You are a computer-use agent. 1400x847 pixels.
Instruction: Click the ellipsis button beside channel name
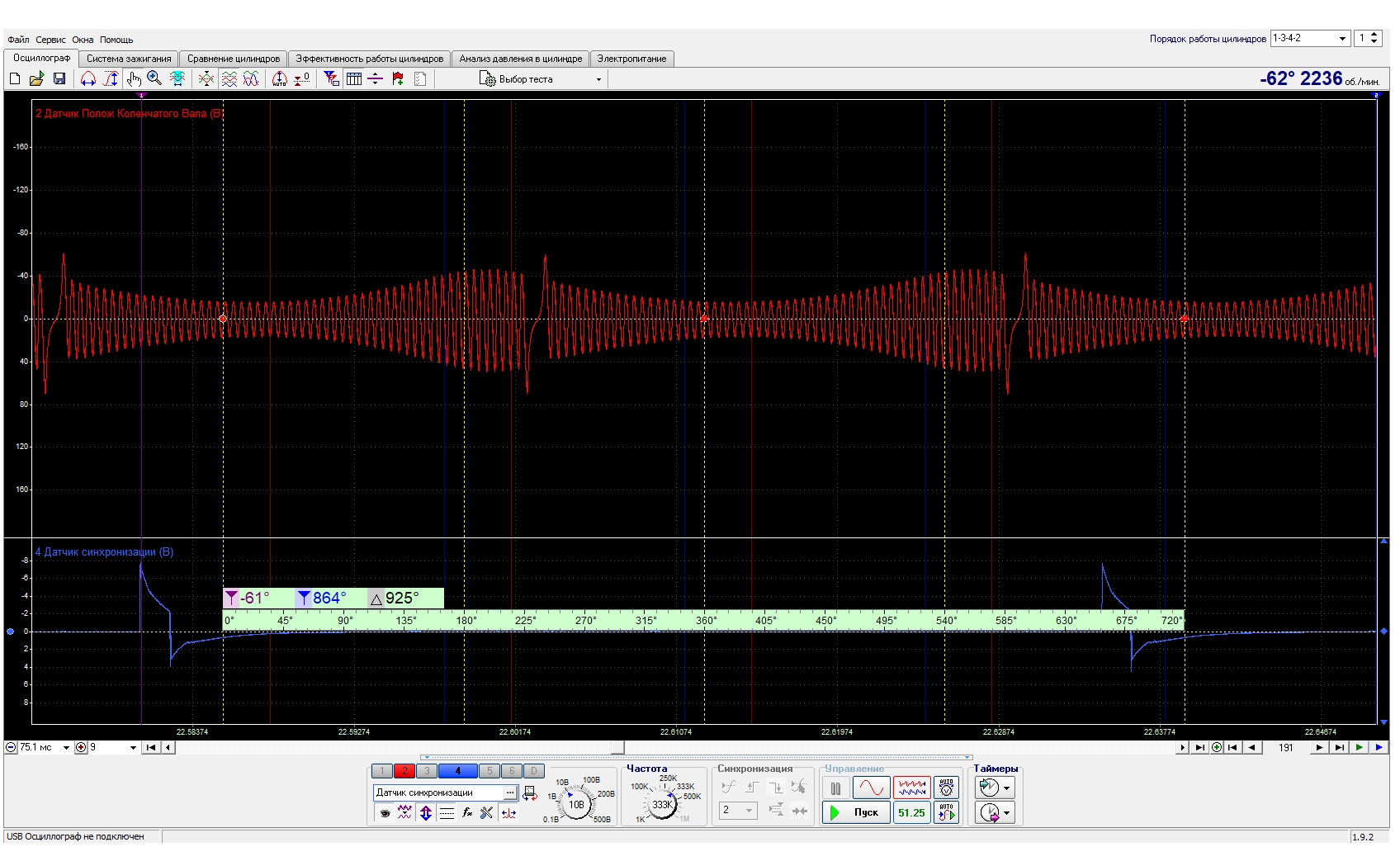510,793
